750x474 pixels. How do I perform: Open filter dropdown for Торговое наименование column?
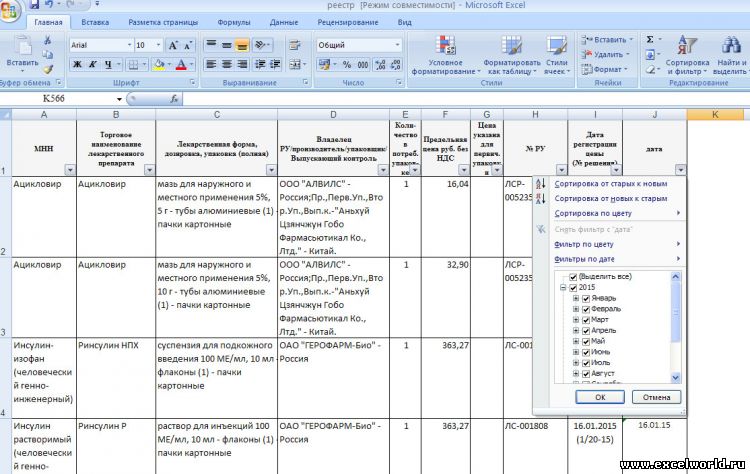tap(149, 170)
